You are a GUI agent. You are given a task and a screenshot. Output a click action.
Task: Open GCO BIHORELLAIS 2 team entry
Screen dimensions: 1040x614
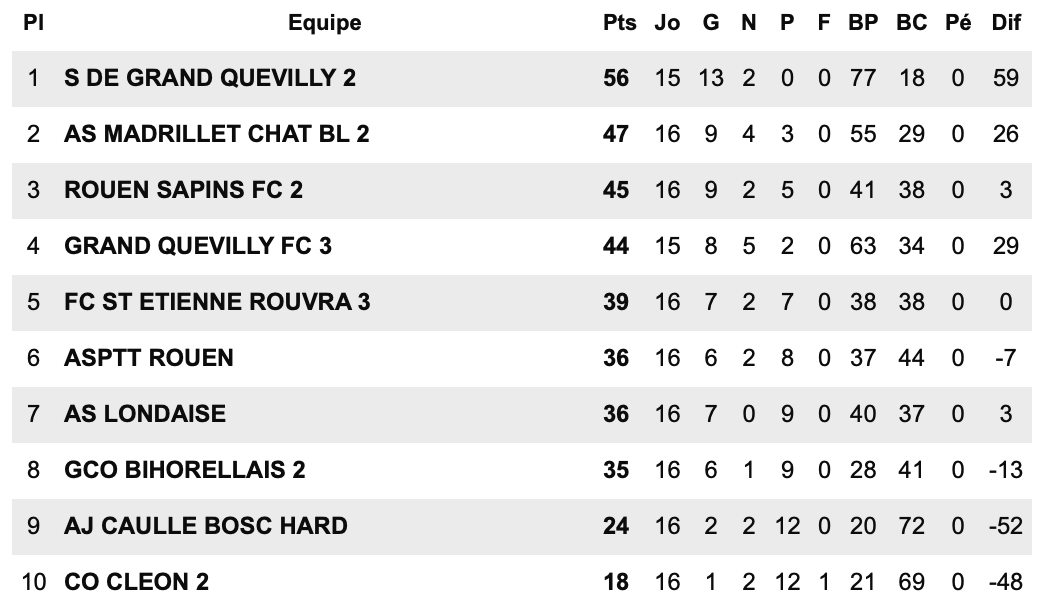click(184, 470)
